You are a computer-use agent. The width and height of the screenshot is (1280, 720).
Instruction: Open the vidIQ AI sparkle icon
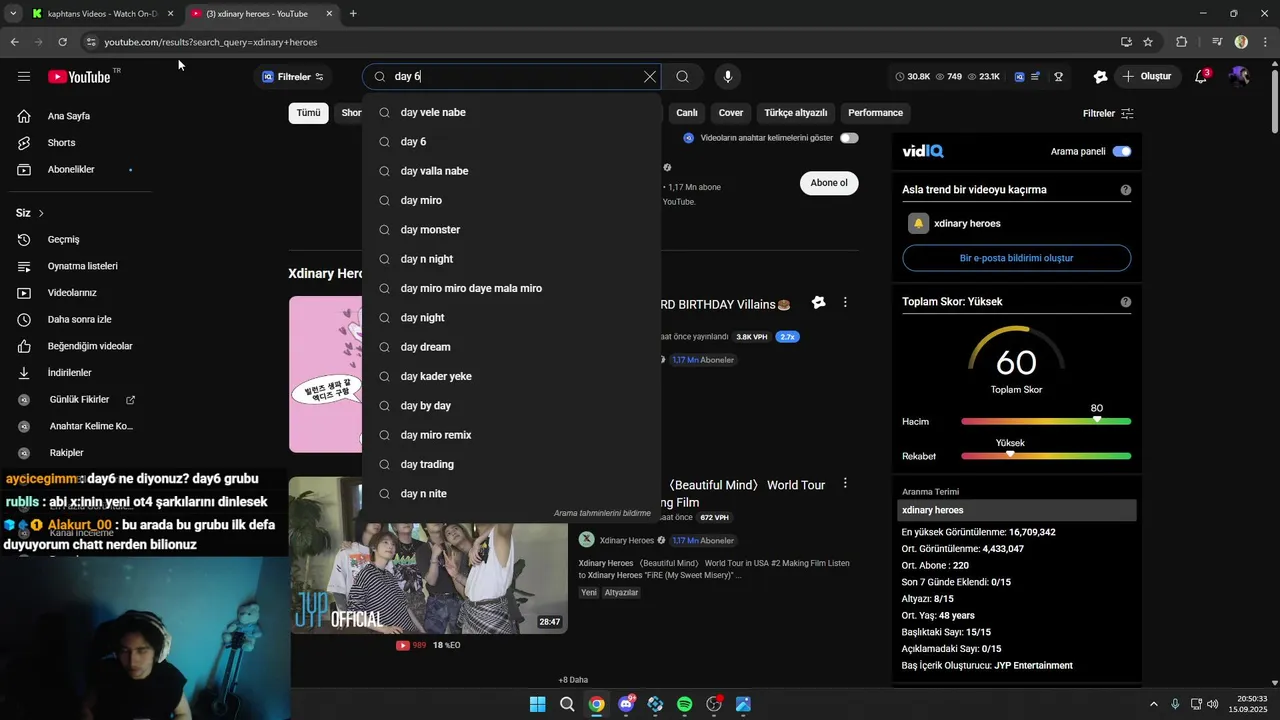[x=1100, y=77]
